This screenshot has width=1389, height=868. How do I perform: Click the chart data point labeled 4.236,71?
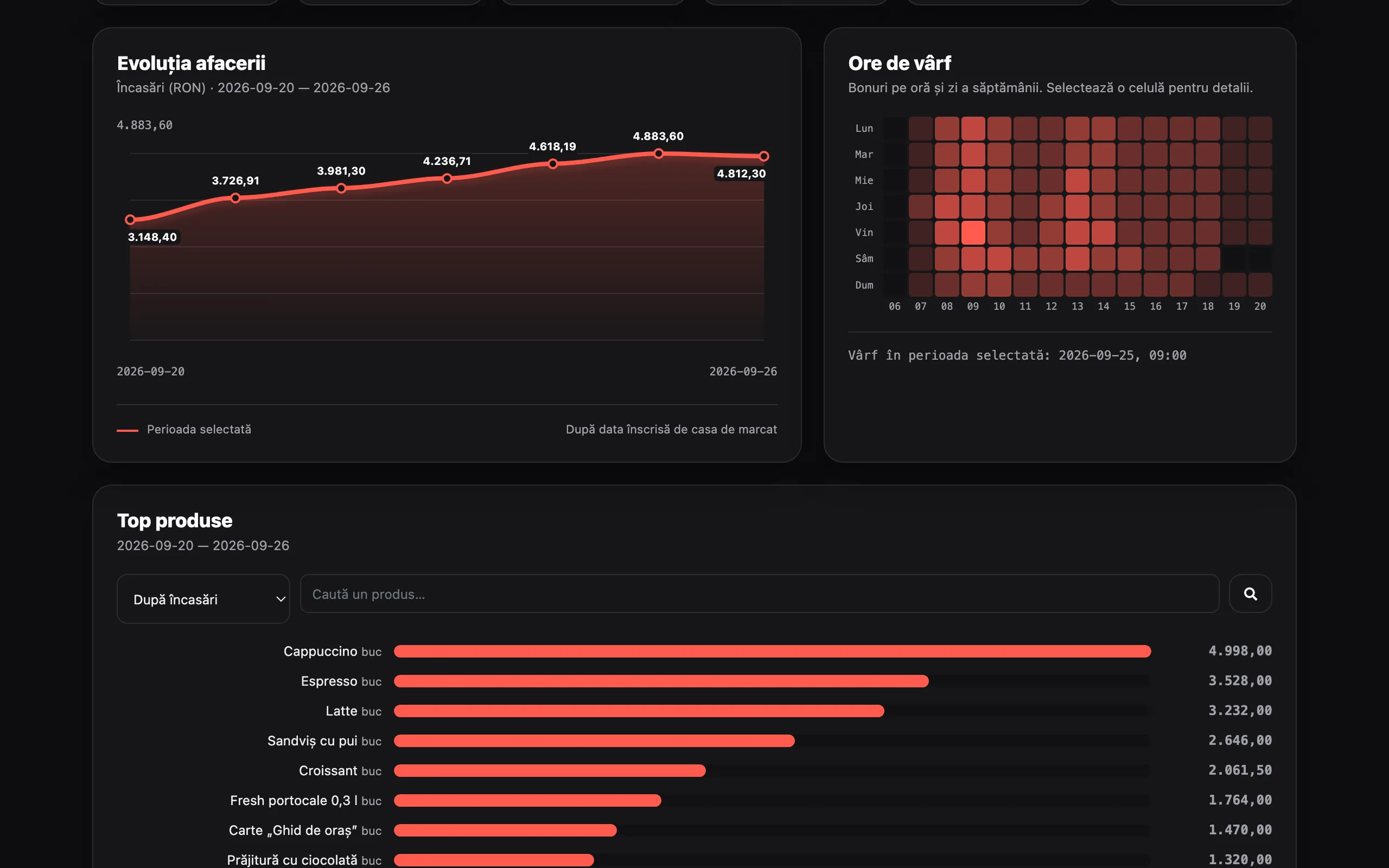coord(447,178)
